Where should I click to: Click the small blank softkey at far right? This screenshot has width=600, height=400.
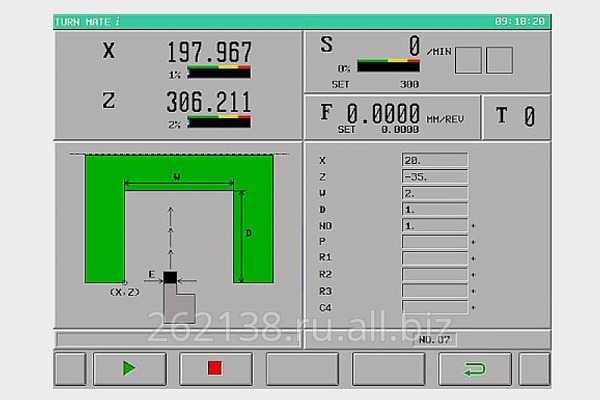pyautogui.click(x=535, y=368)
